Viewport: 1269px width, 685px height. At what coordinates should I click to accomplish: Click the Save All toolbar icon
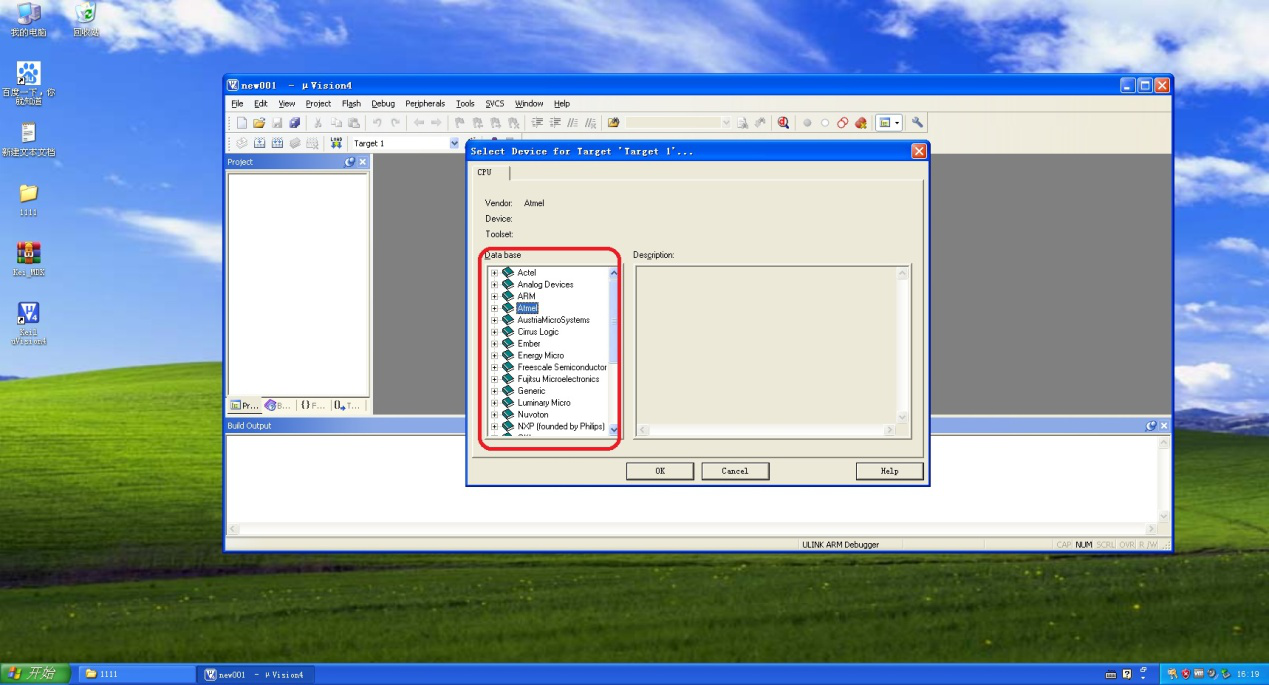(295, 123)
